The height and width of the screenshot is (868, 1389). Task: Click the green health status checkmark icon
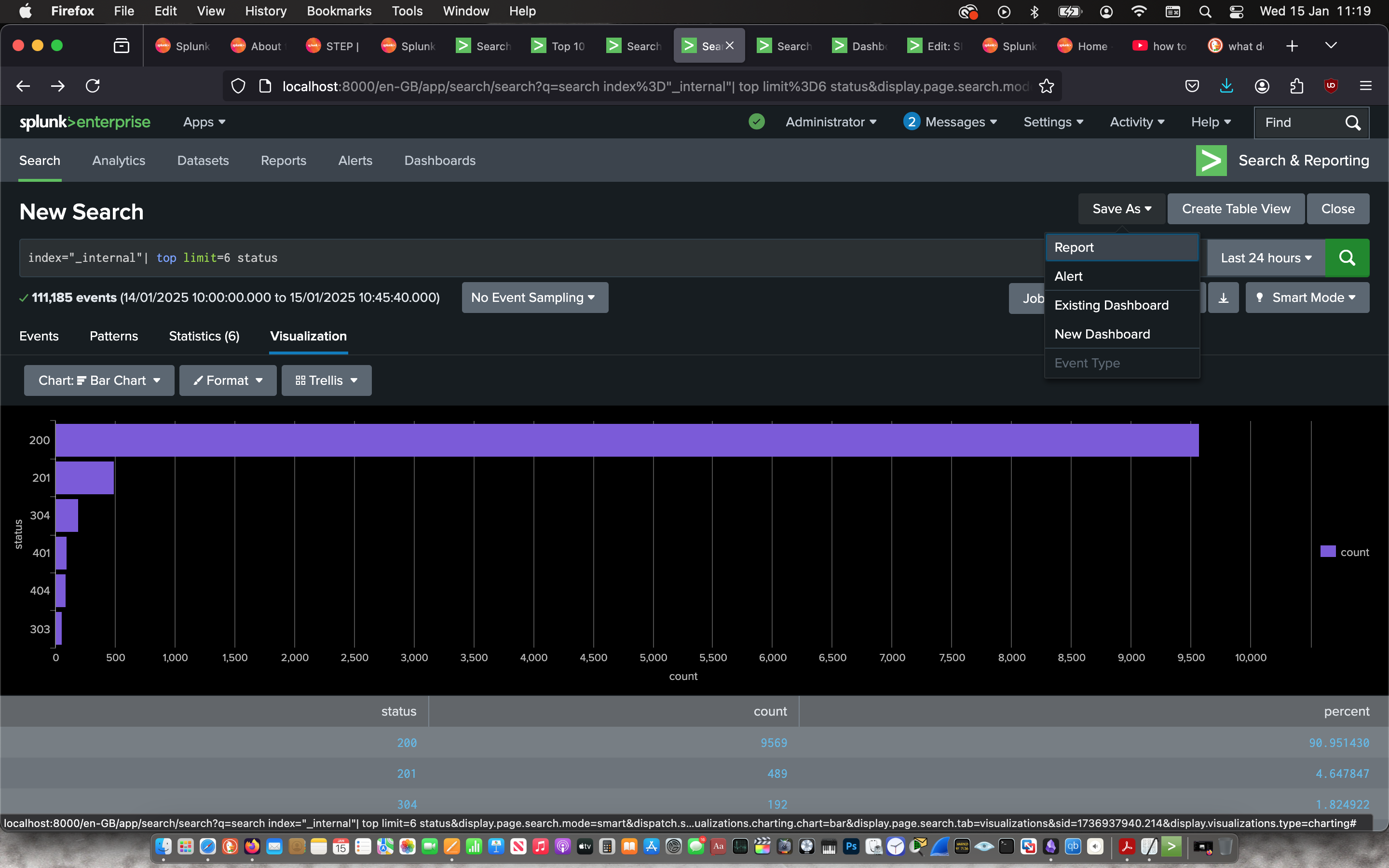coord(757,122)
